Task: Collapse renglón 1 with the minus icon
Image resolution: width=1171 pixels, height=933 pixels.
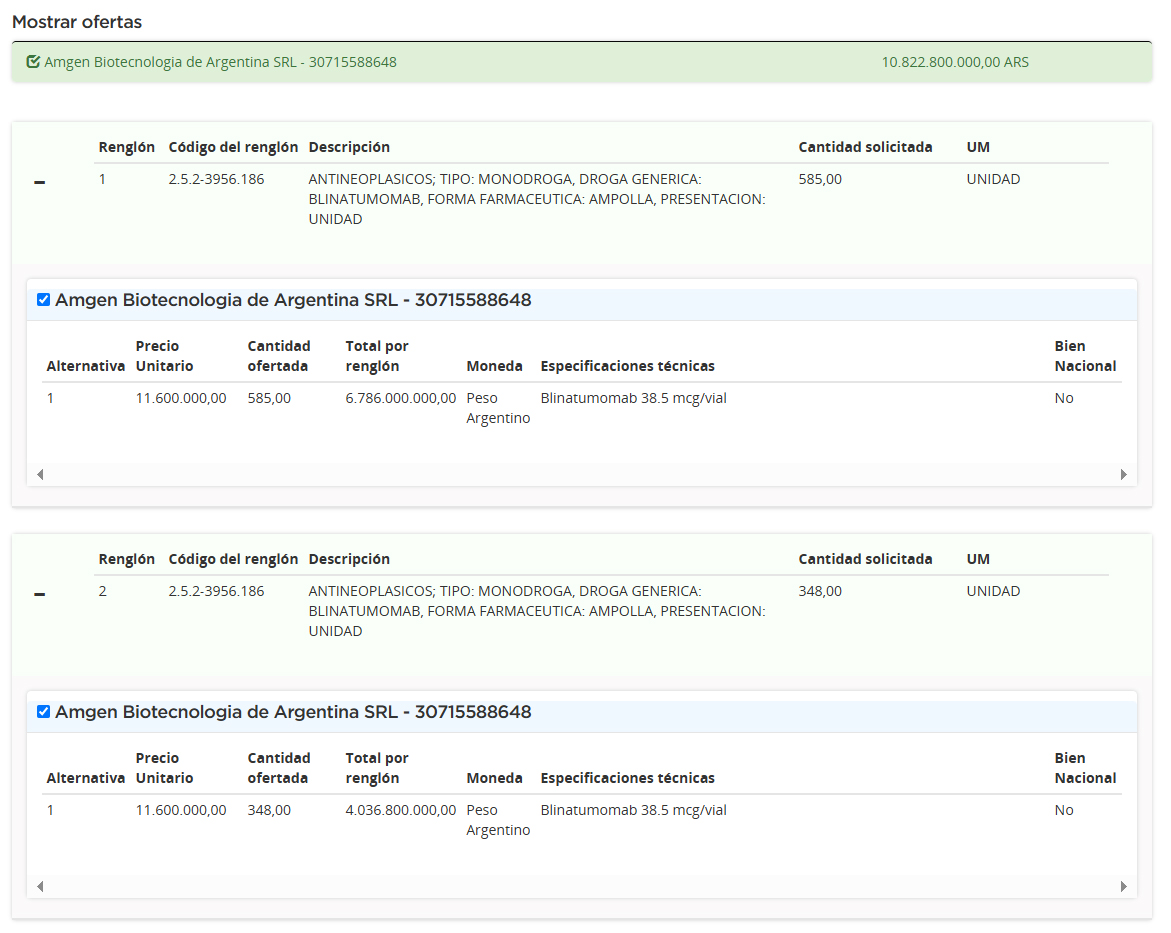Action: point(40,182)
